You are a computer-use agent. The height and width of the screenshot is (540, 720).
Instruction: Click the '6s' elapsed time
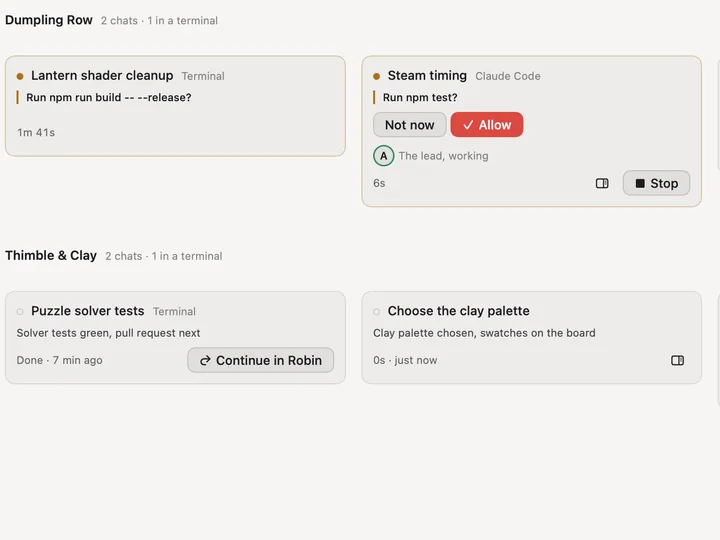(379, 183)
